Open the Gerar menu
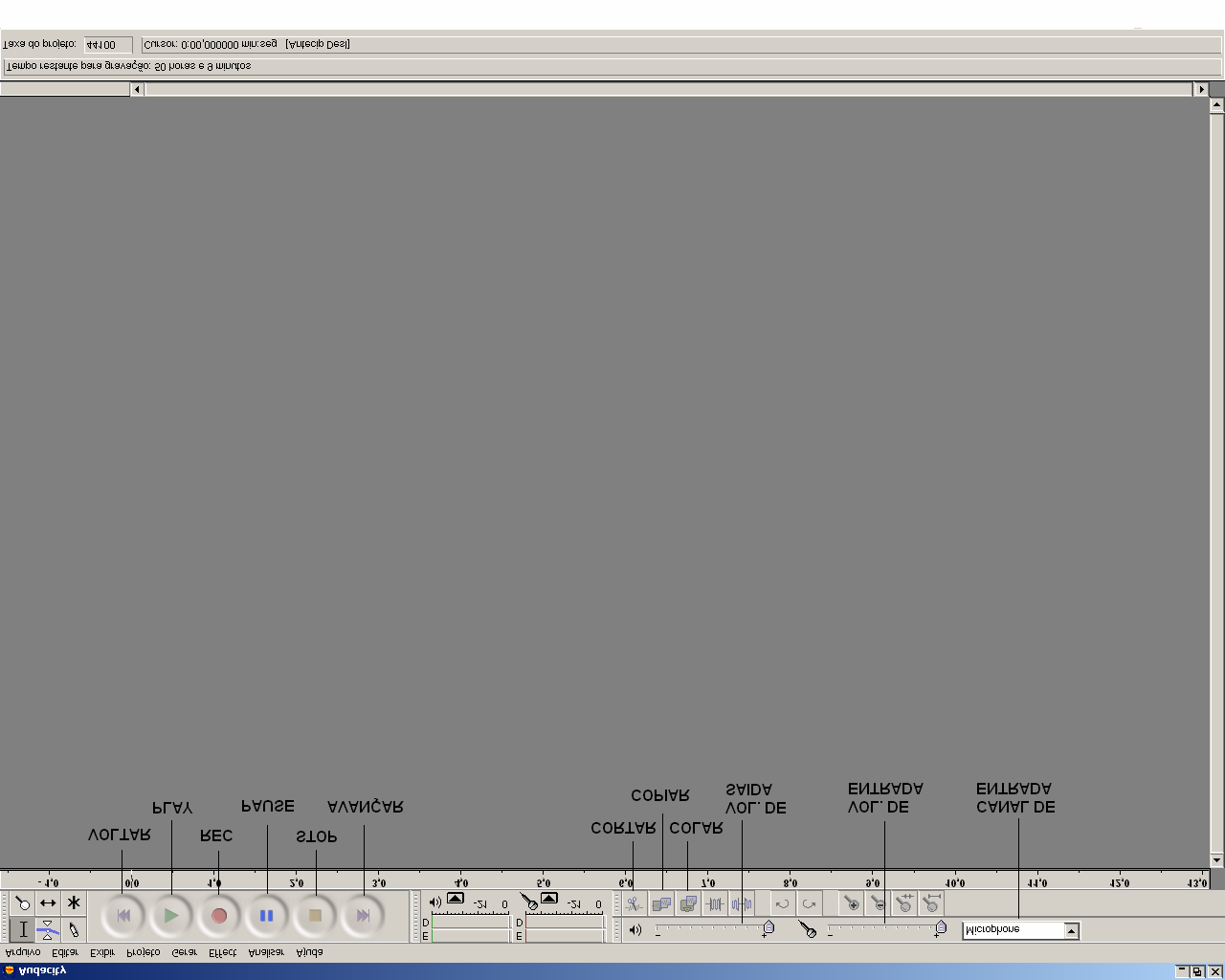Screen dimensions: 1225x980 click(184, 952)
